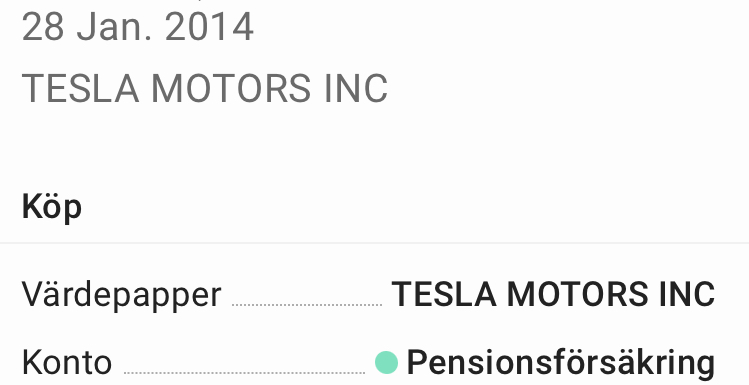Click the word INC in the gray header
Viewport: 749px width, 385px height.
[x=356, y=89]
